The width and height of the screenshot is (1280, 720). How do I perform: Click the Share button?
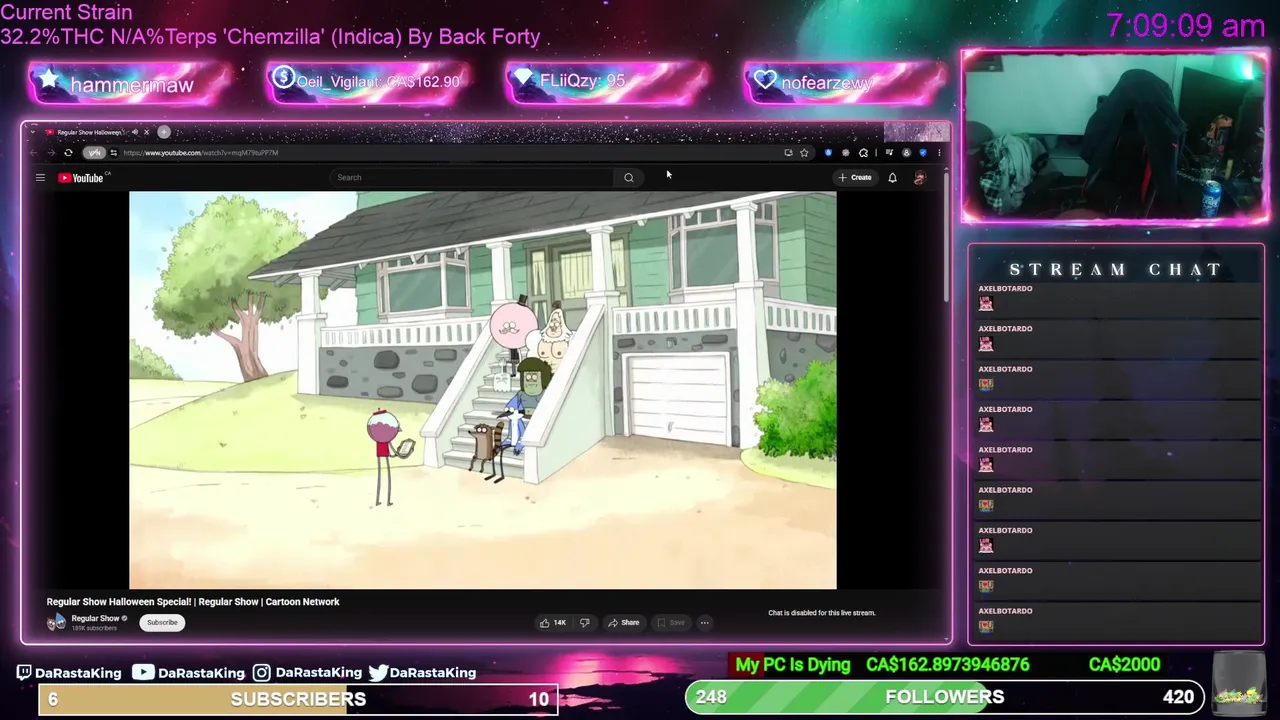[624, 623]
